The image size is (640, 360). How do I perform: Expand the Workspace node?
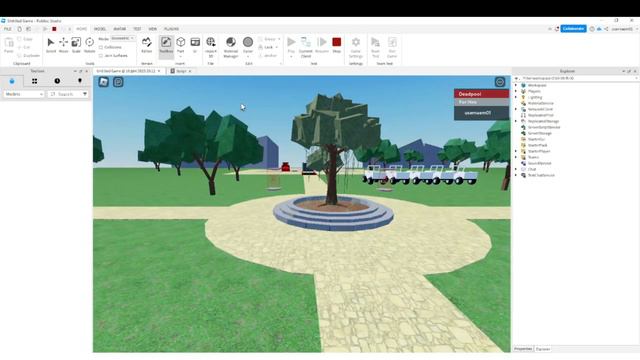click(516, 85)
